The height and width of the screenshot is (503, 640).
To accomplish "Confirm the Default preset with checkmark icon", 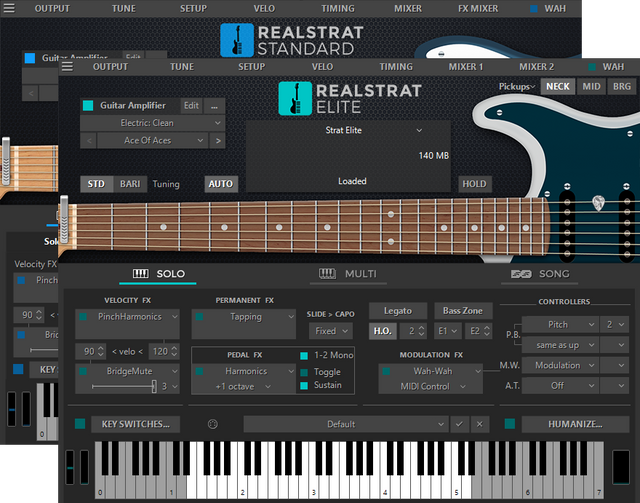I will click(x=459, y=424).
